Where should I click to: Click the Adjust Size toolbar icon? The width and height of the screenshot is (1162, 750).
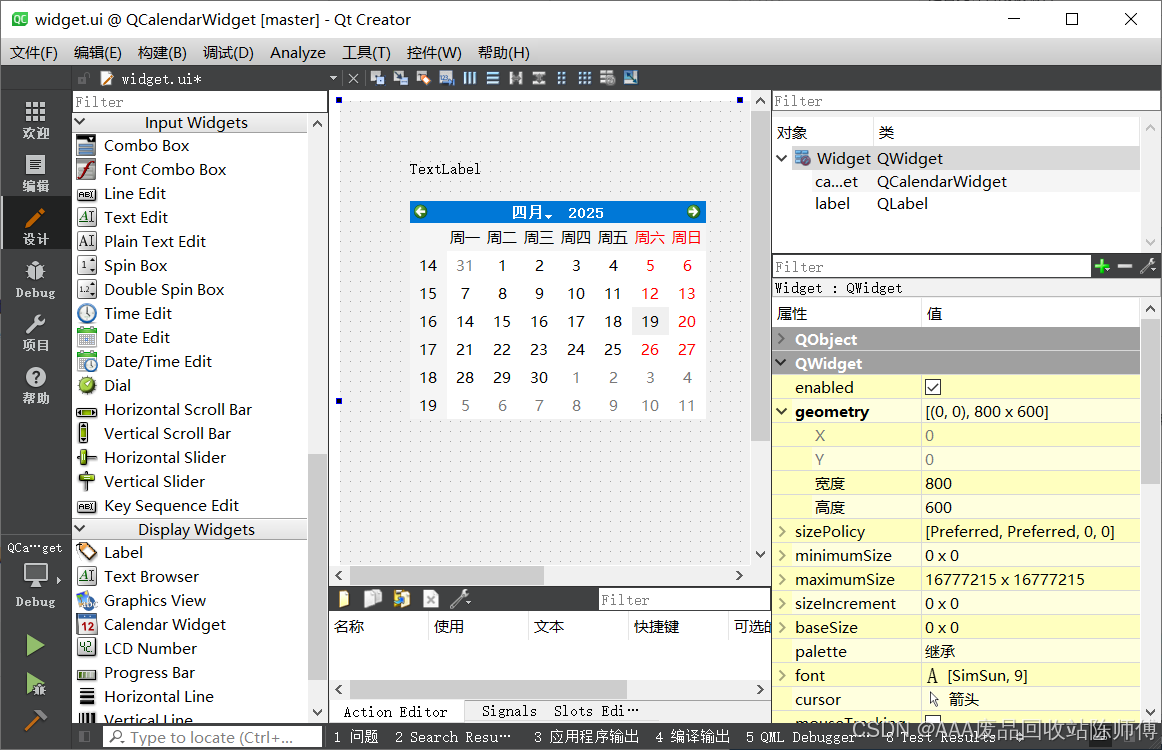632,77
